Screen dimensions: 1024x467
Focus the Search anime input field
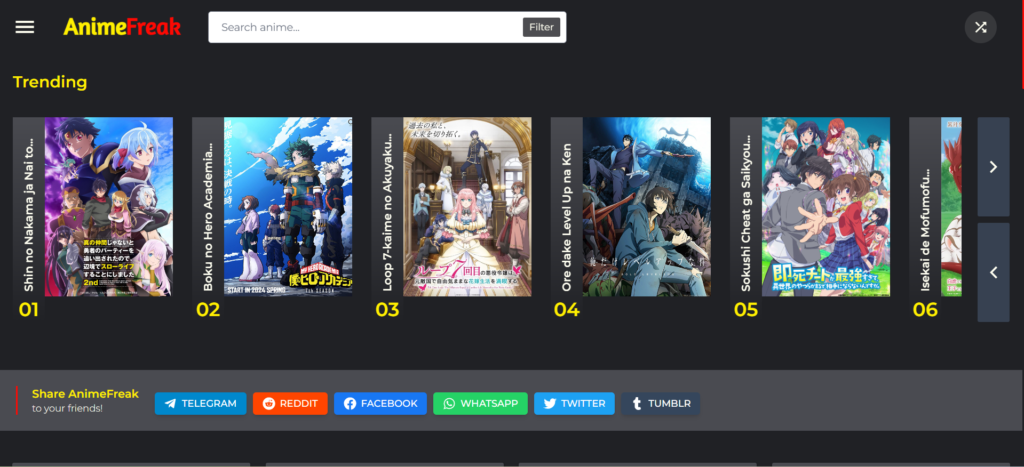(x=366, y=27)
